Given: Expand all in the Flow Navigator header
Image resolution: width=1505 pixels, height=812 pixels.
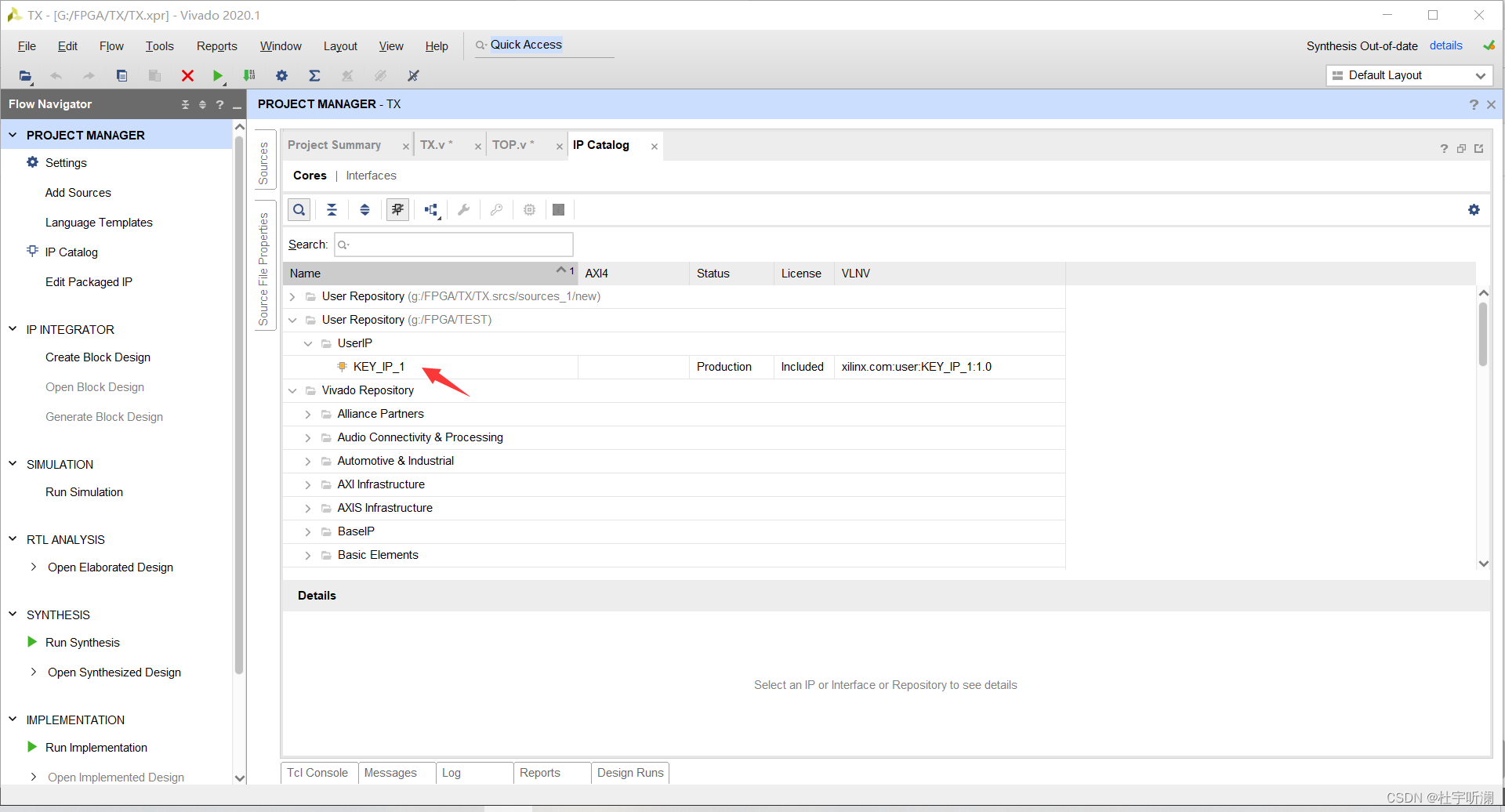Looking at the screenshot, I should 202,104.
